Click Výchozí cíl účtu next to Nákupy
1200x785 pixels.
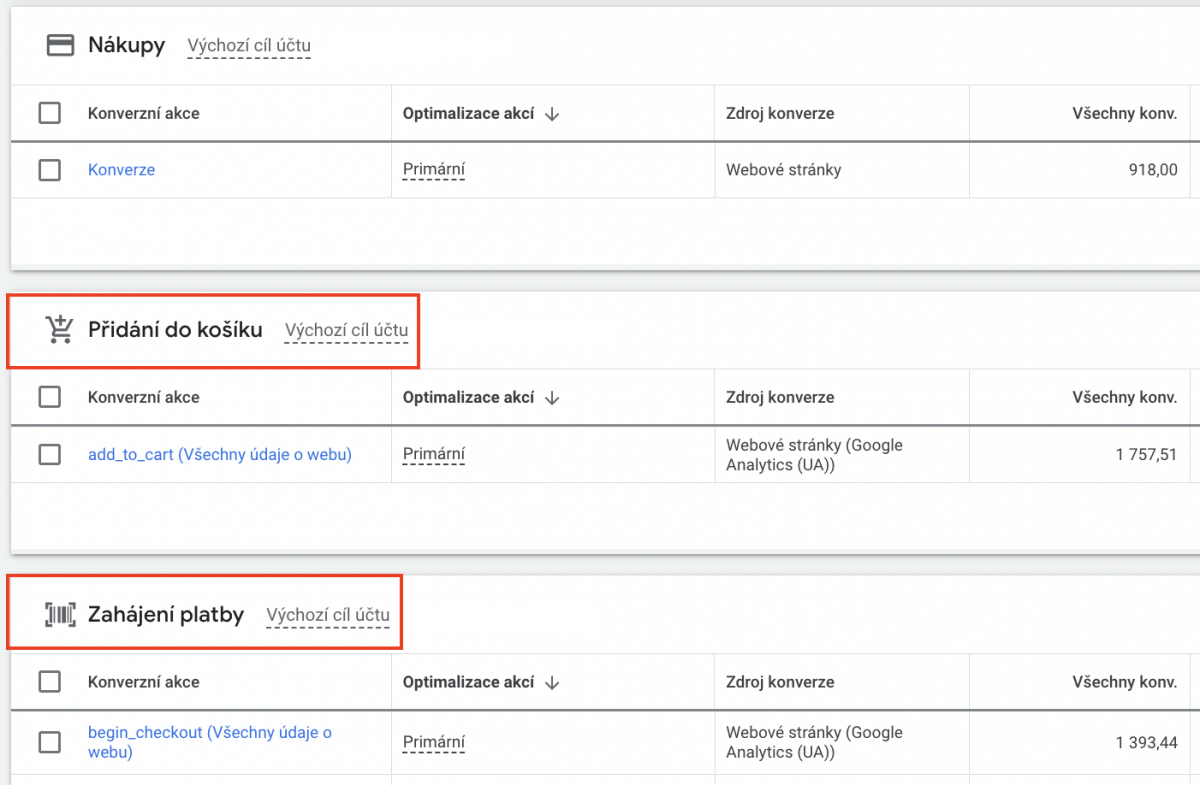[249, 45]
